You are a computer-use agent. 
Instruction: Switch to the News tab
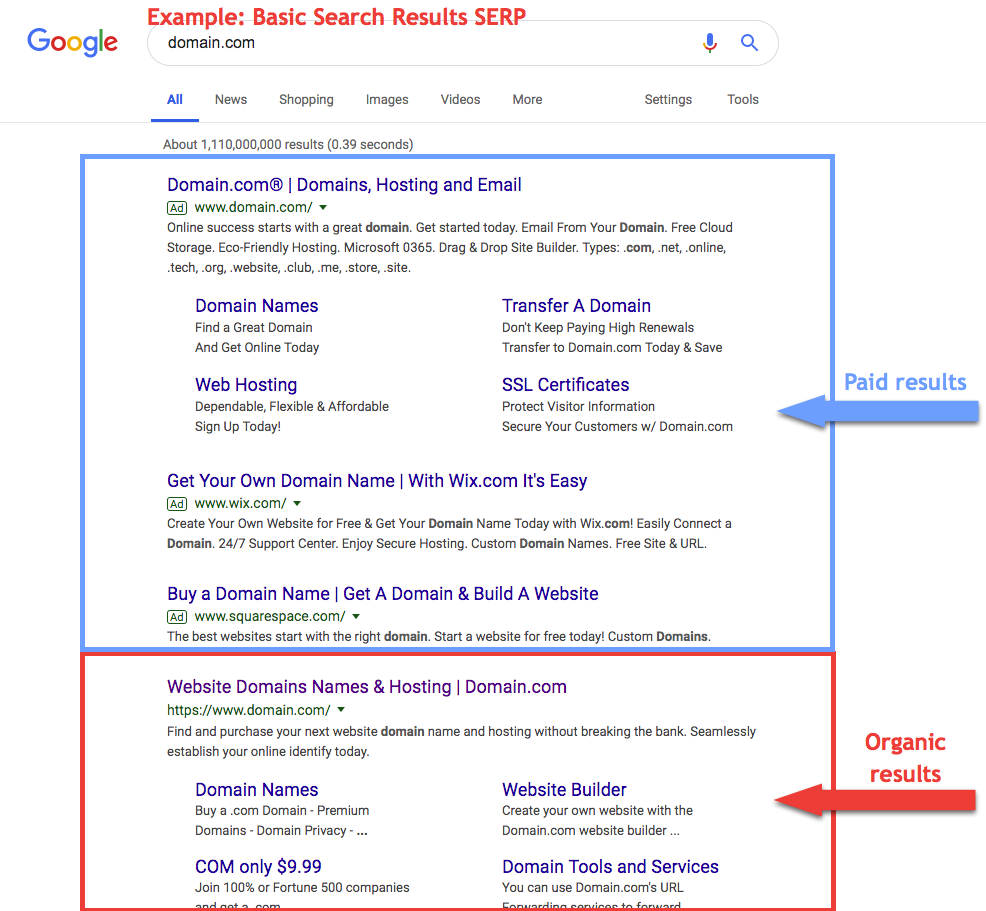pos(231,99)
